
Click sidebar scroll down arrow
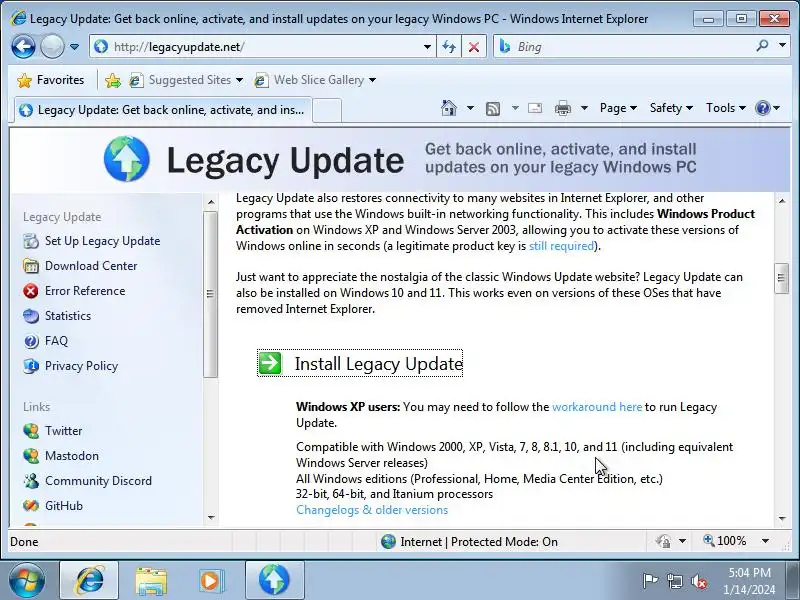[211, 517]
